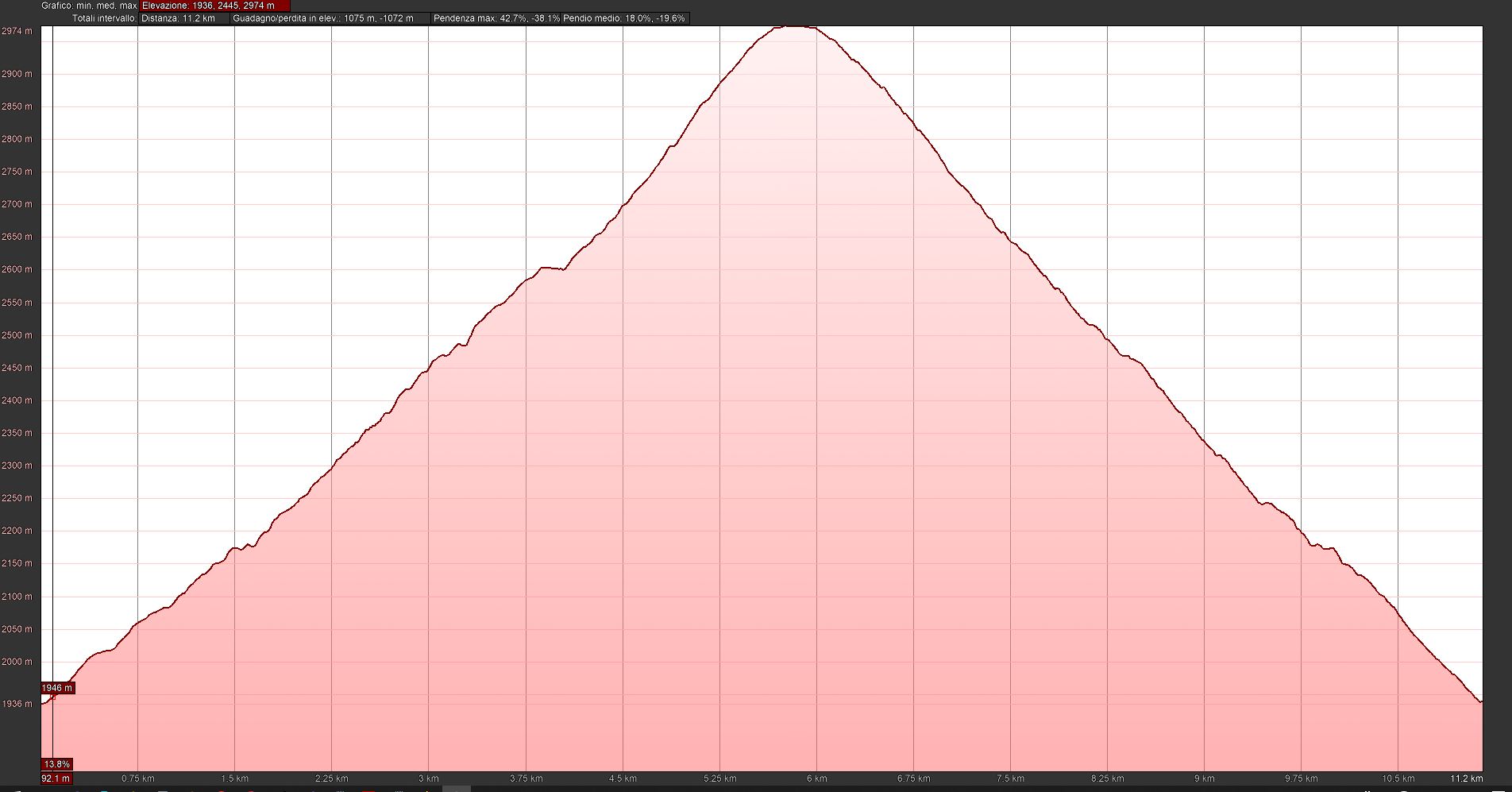Image resolution: width=1512 pixels, height=792 pixels.
Task: Click the vertical cursor line on the profile
Action: pyautogui.click(x=52, y=397)
